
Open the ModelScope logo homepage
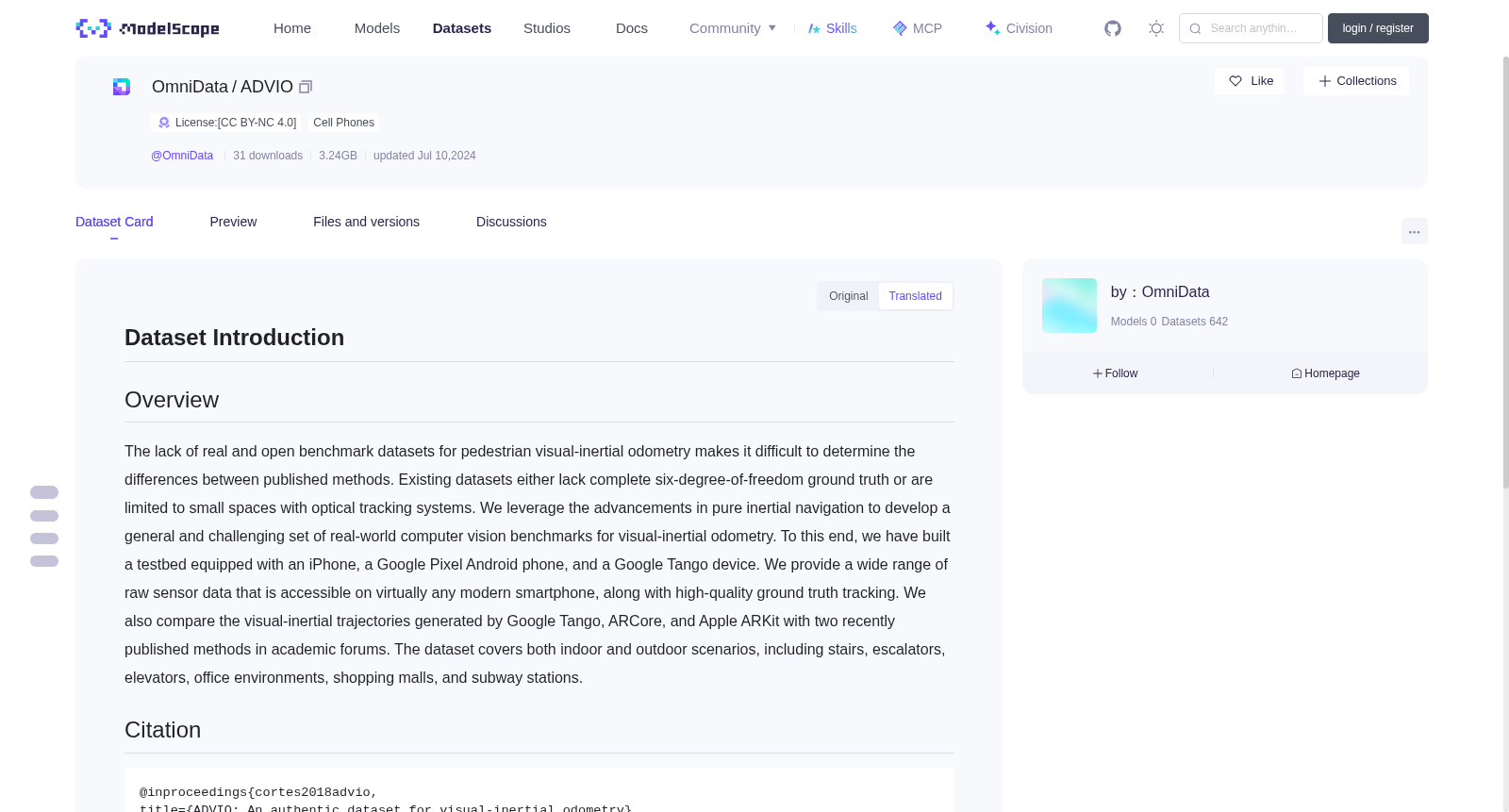[x=148, y=28]
